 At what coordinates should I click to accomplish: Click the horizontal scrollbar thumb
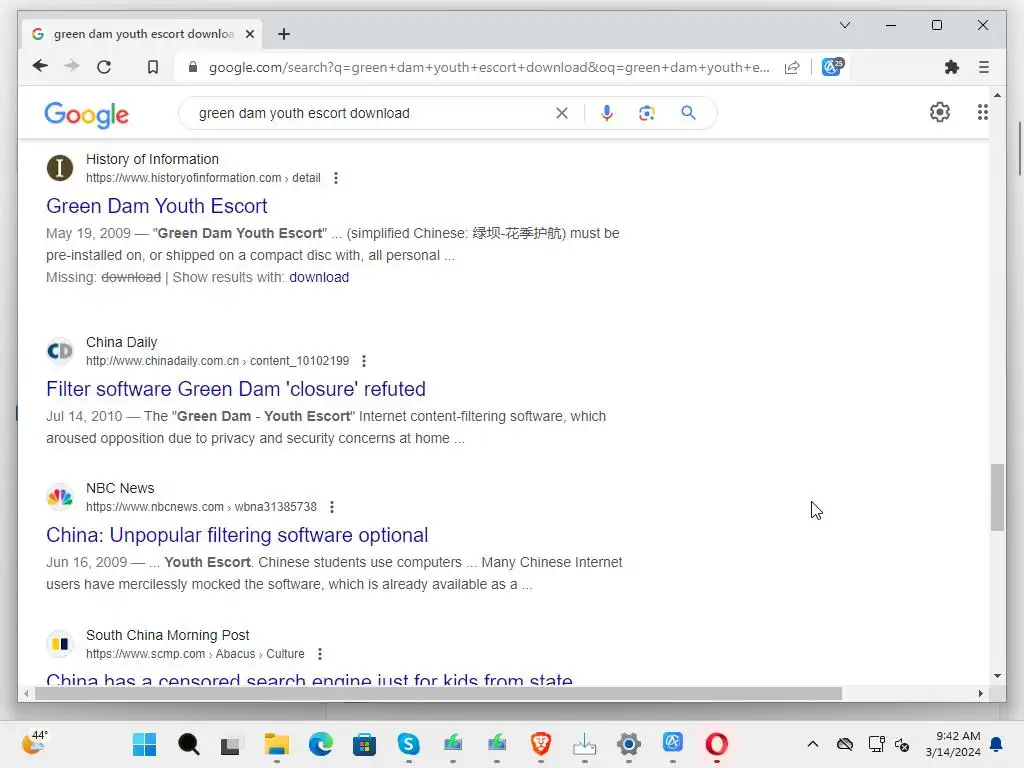(x=438, y=694)
